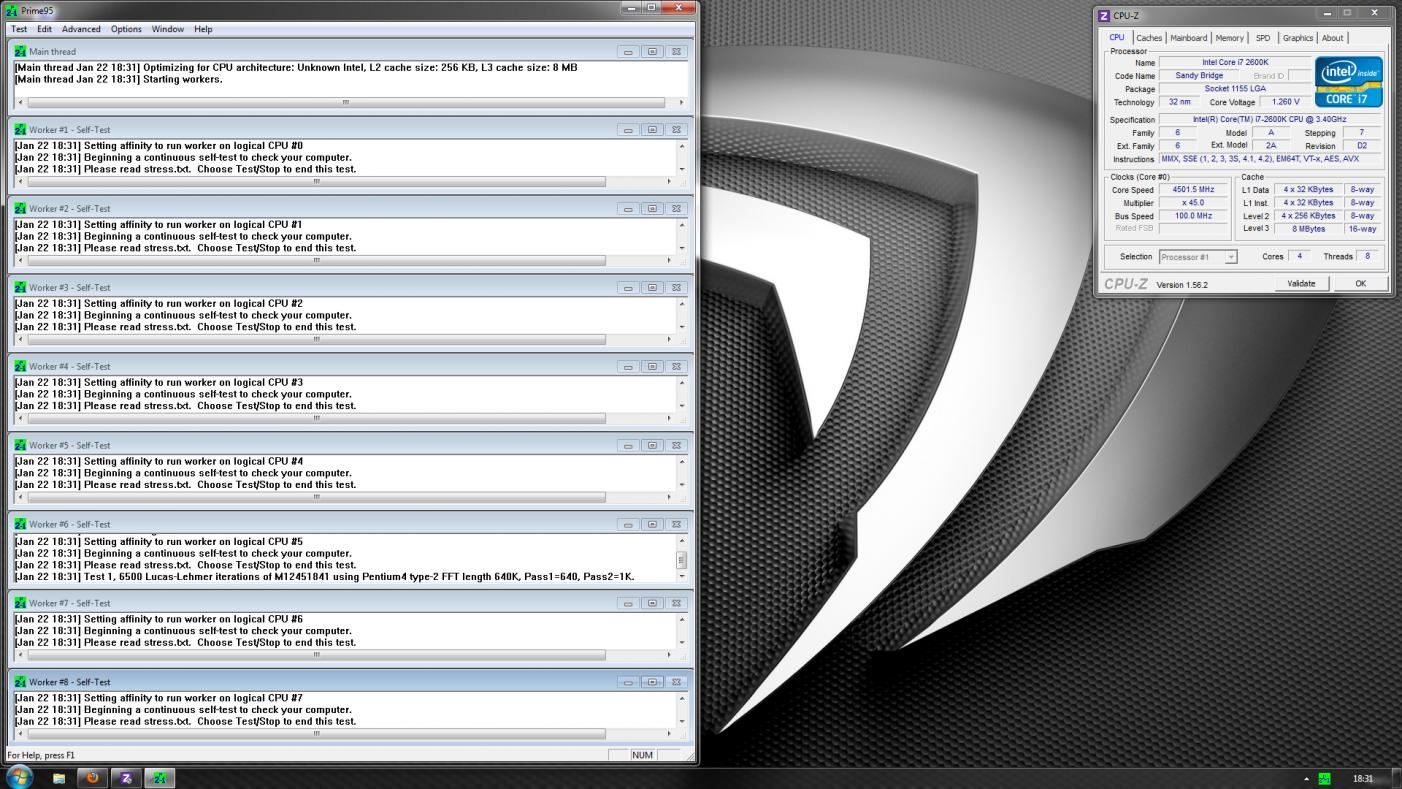
Task: Open Prime95 Edit menu
Action: (44, 29)
